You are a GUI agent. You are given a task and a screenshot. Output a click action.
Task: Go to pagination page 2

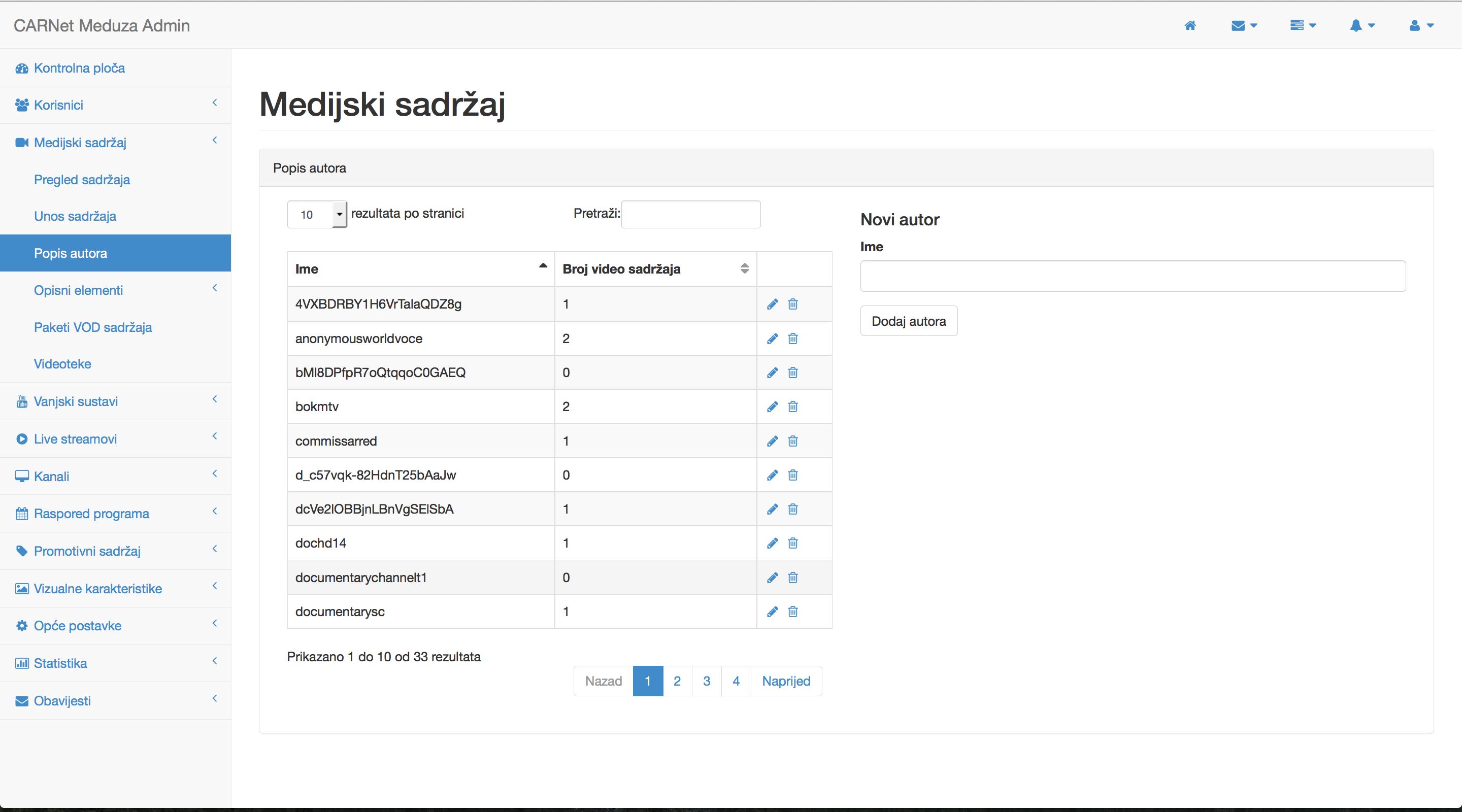tap(677, 681)
